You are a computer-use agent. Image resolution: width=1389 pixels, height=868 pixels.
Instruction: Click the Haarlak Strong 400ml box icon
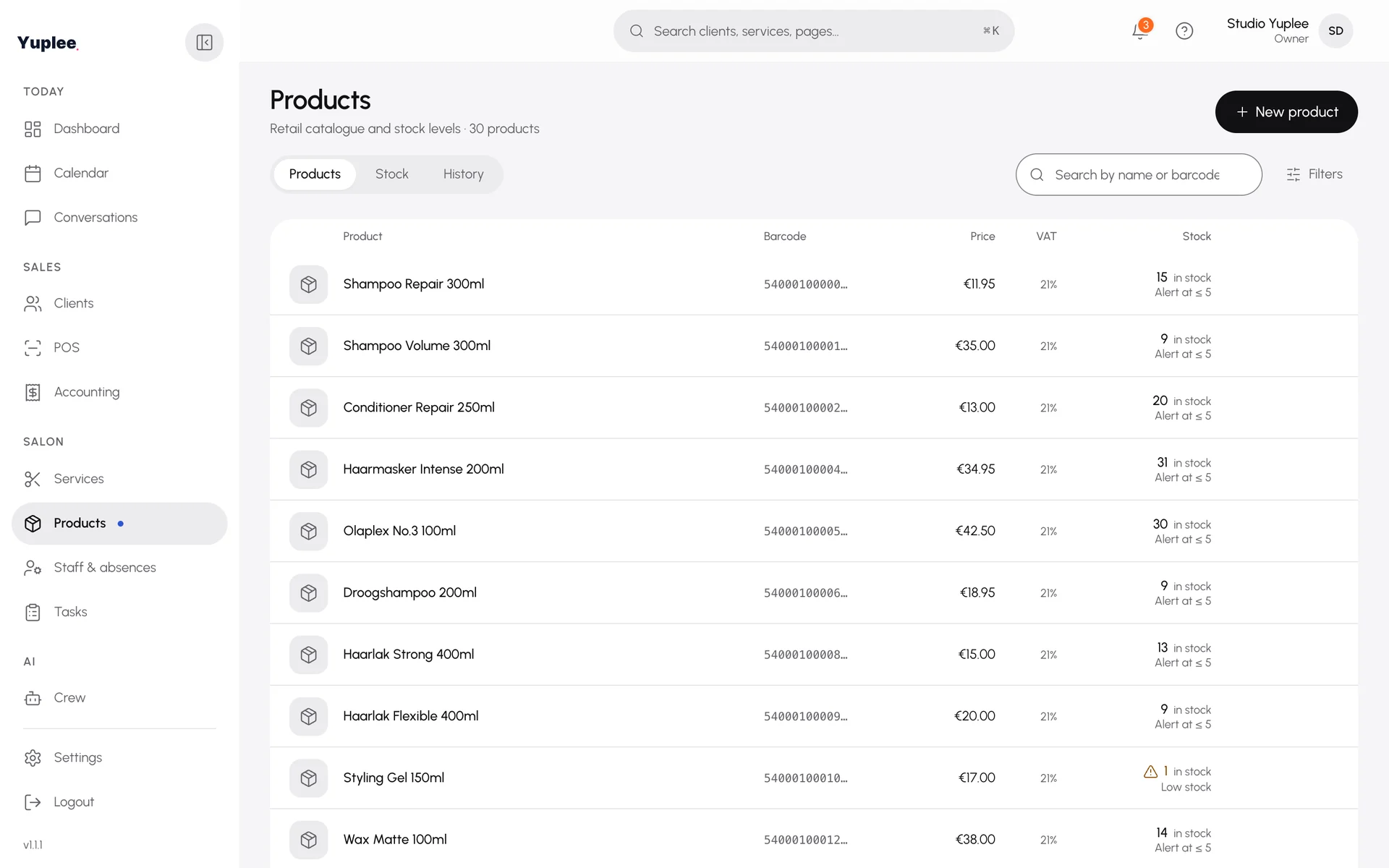pyautogui.click(x=309, y=655)
